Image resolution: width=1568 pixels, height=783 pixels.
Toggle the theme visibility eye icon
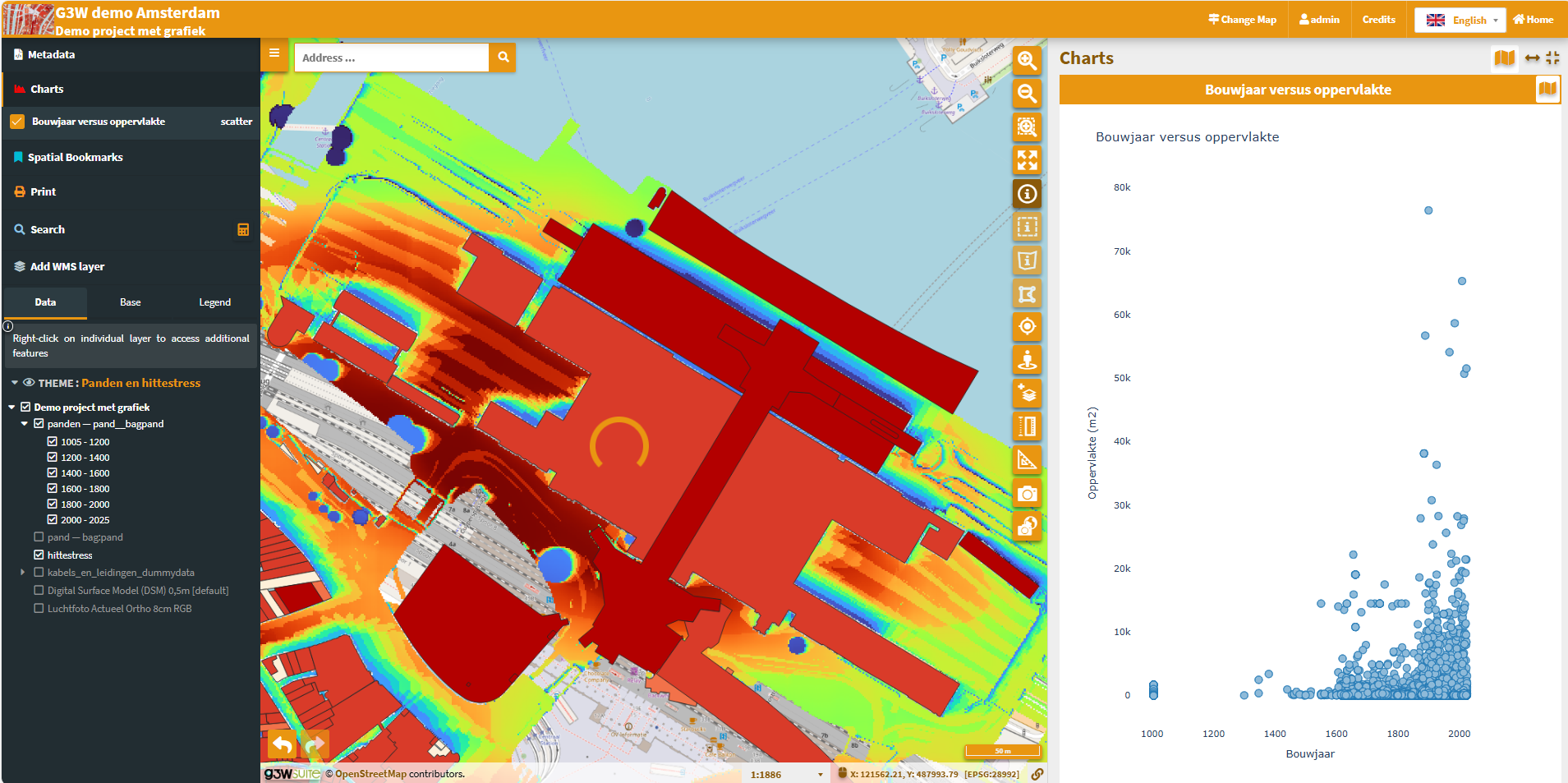(x=29, y=383)
